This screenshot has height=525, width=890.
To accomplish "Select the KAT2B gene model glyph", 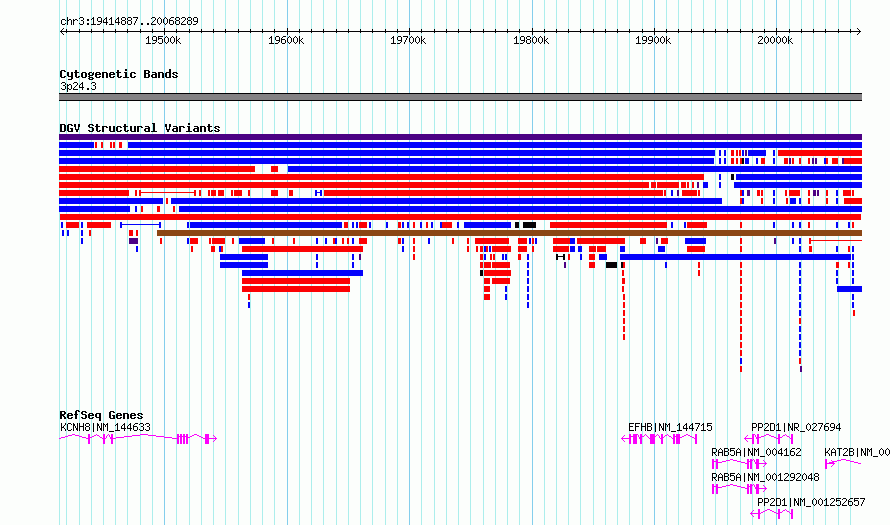I will pos(843,464).
